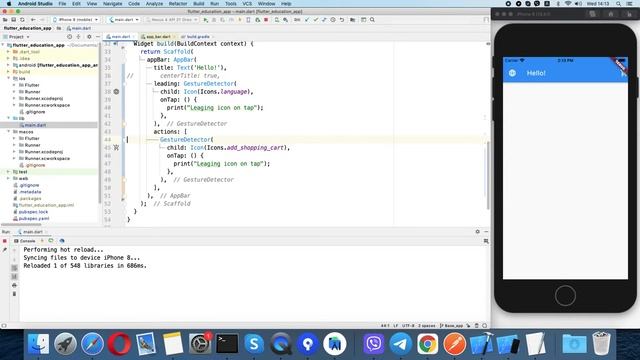This screenshot has height=360, width=640.
Task: Open Viber from the Dock
Action: point(373,344)
